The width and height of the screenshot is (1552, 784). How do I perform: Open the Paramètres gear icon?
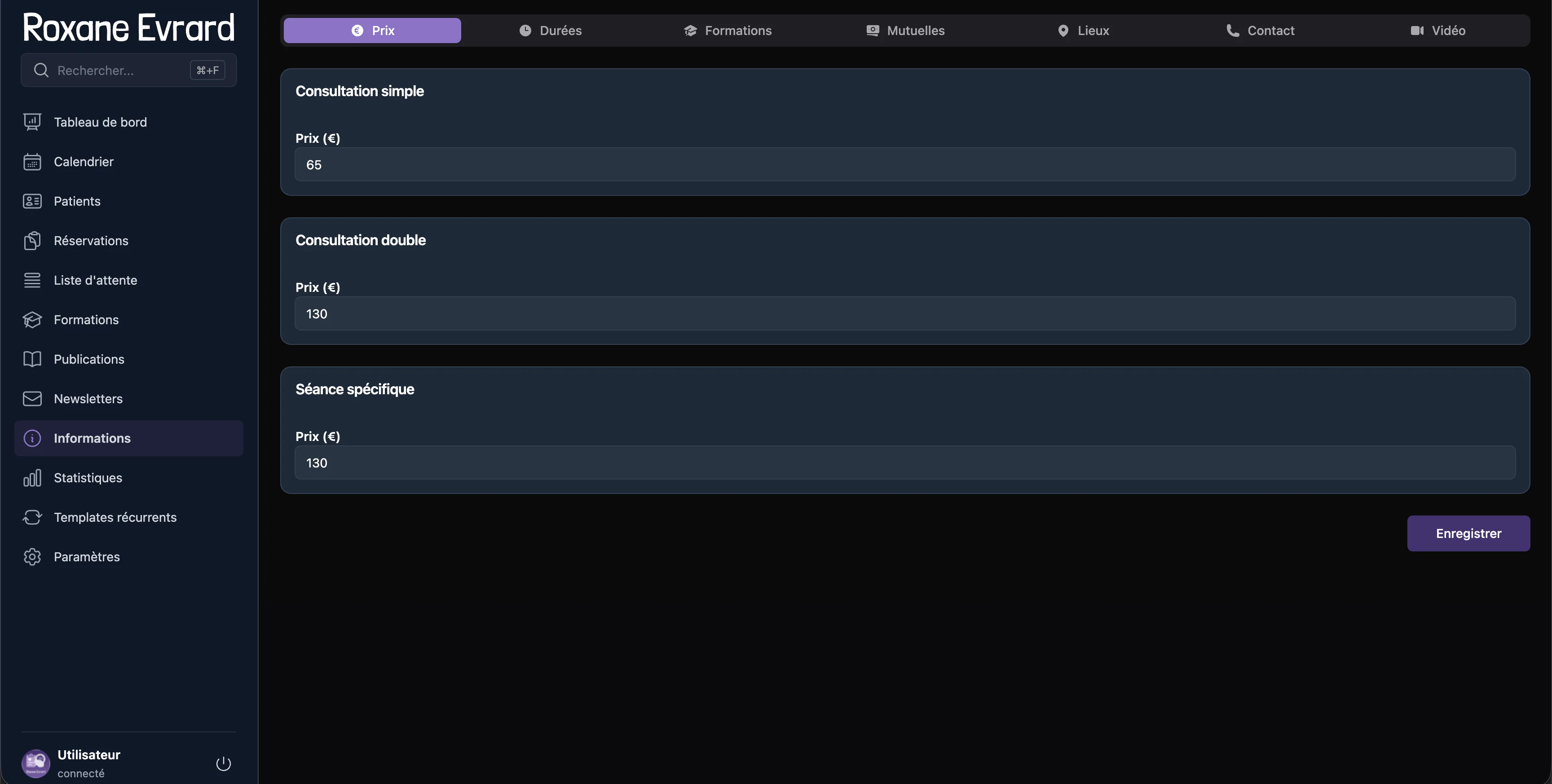tap(32, 556)
